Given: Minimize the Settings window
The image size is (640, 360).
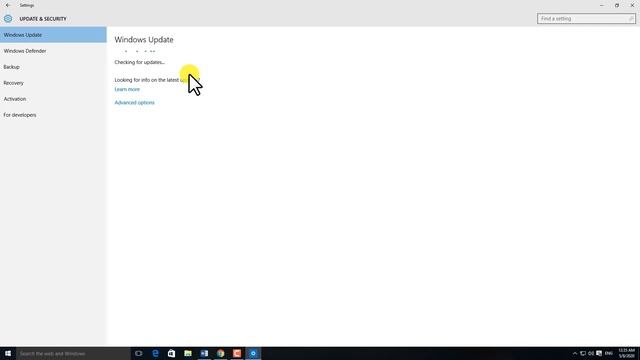Looking at the screenshot, I should (602, 5).
